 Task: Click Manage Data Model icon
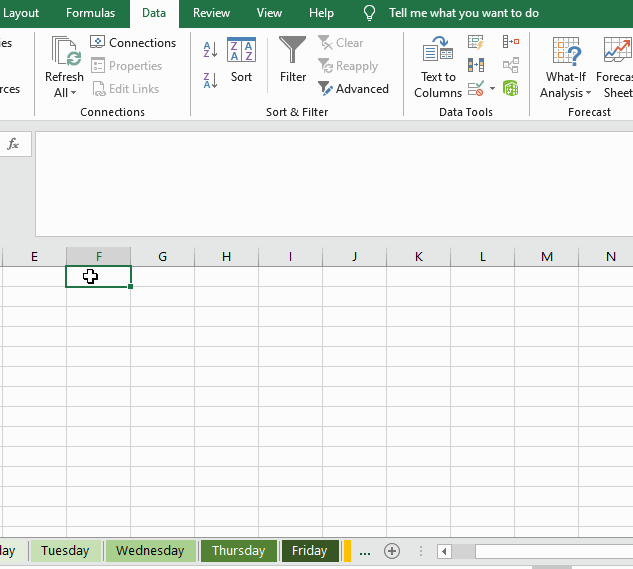coord(511,88)
